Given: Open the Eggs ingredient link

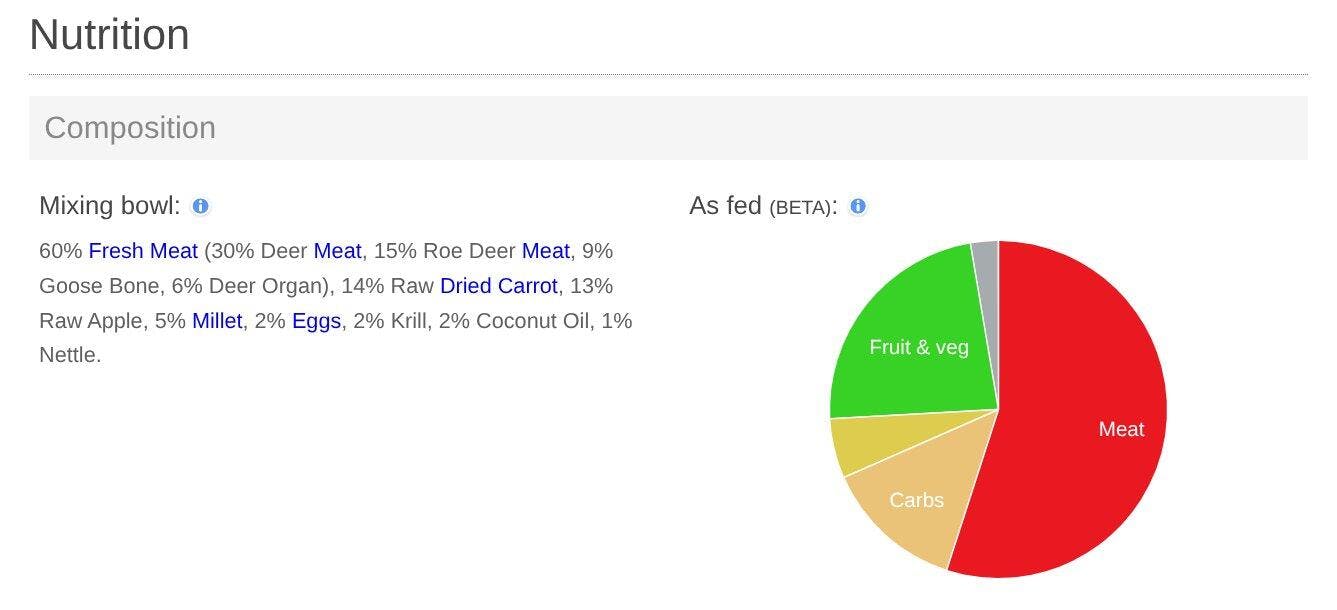Looking at the screenshot, I should pyautogui.click(x=316, y=321).
